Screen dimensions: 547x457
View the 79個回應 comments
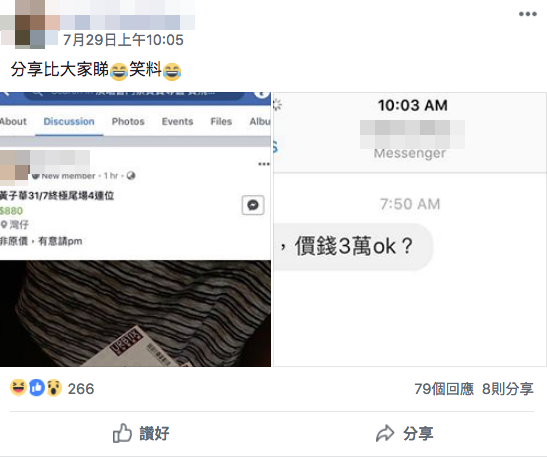444,389
